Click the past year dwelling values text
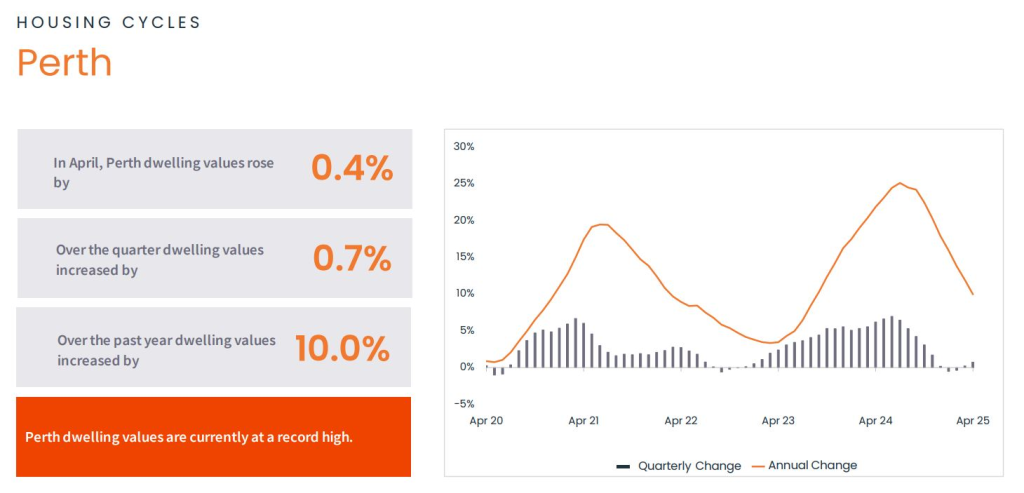The width and height of the screenshot is (1024, 493). (166, 350)
